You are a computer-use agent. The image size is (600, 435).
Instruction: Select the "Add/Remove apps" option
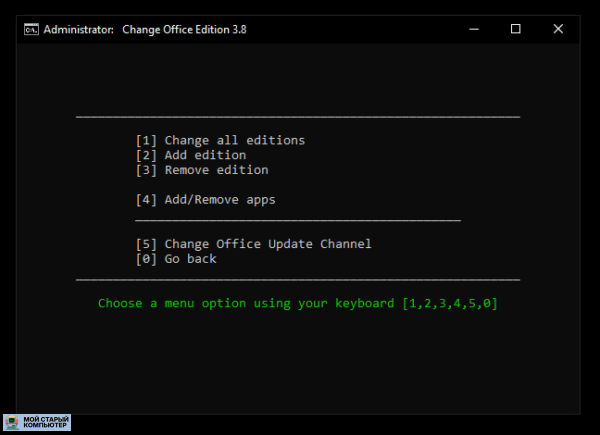click(220, 199)
